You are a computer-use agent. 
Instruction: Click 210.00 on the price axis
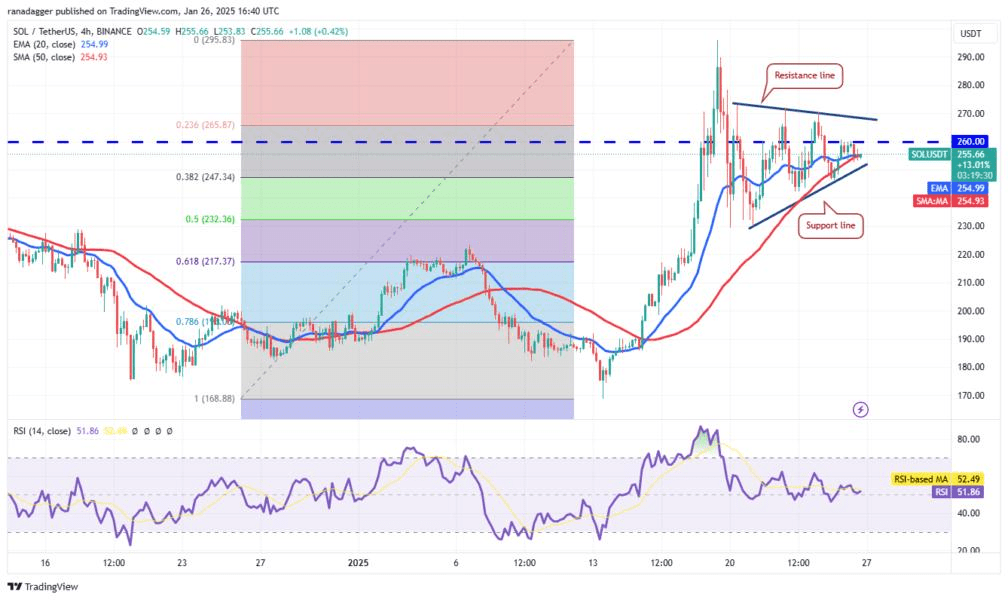click(970, 282)
